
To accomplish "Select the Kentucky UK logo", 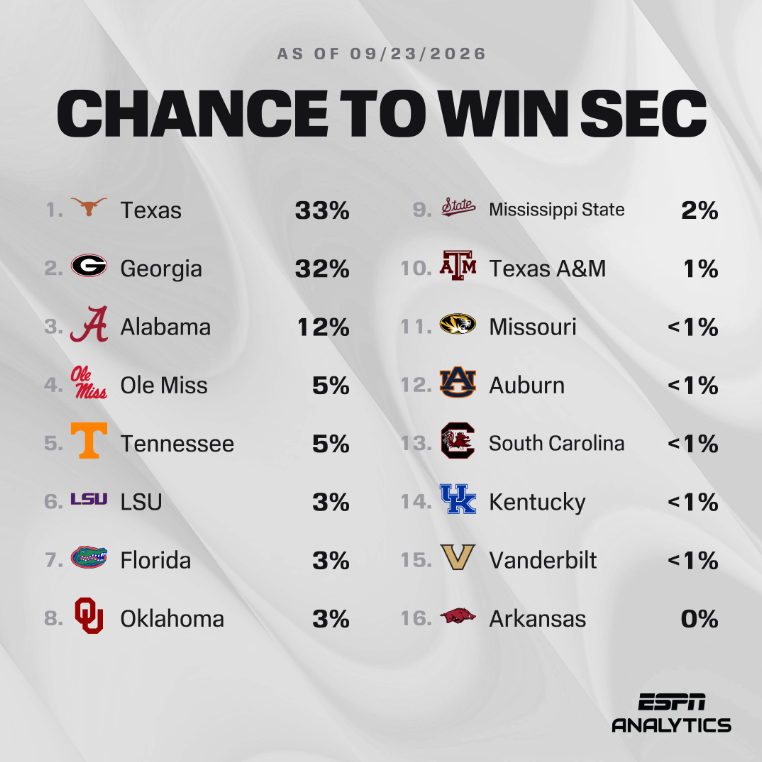I will coord(458,499).
